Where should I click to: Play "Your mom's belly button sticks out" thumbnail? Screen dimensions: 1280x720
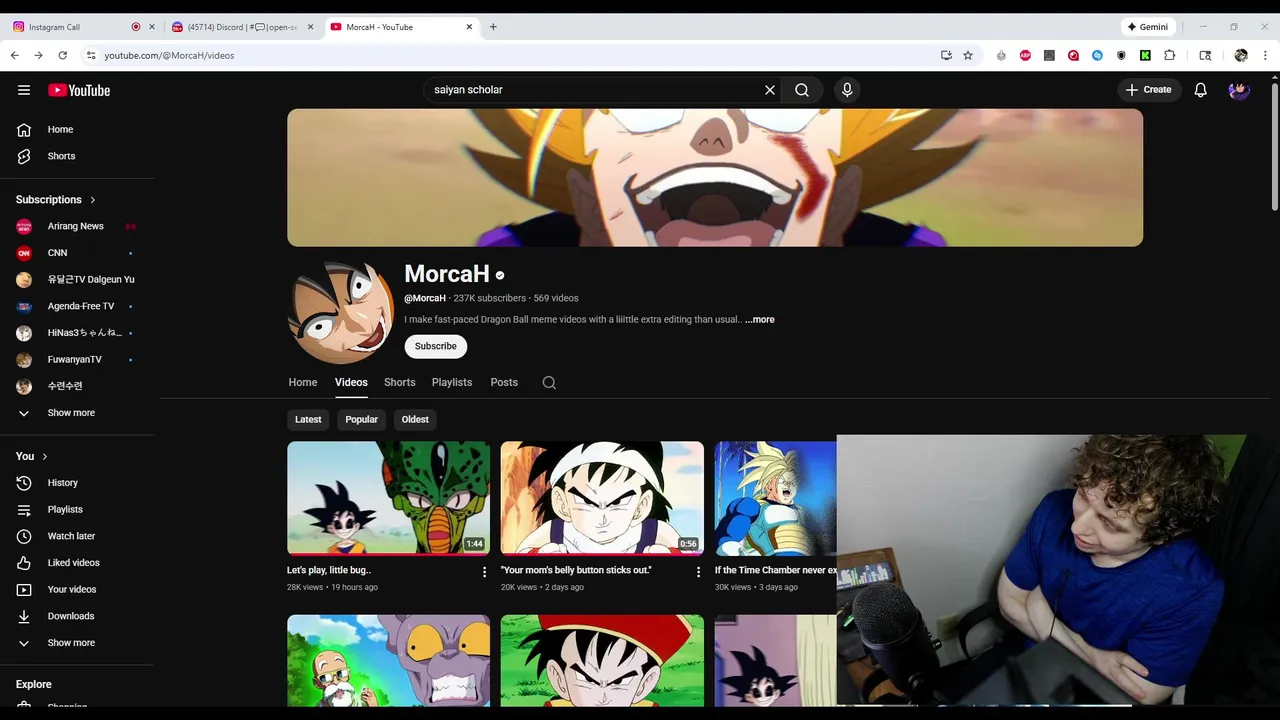coord(602,498)
